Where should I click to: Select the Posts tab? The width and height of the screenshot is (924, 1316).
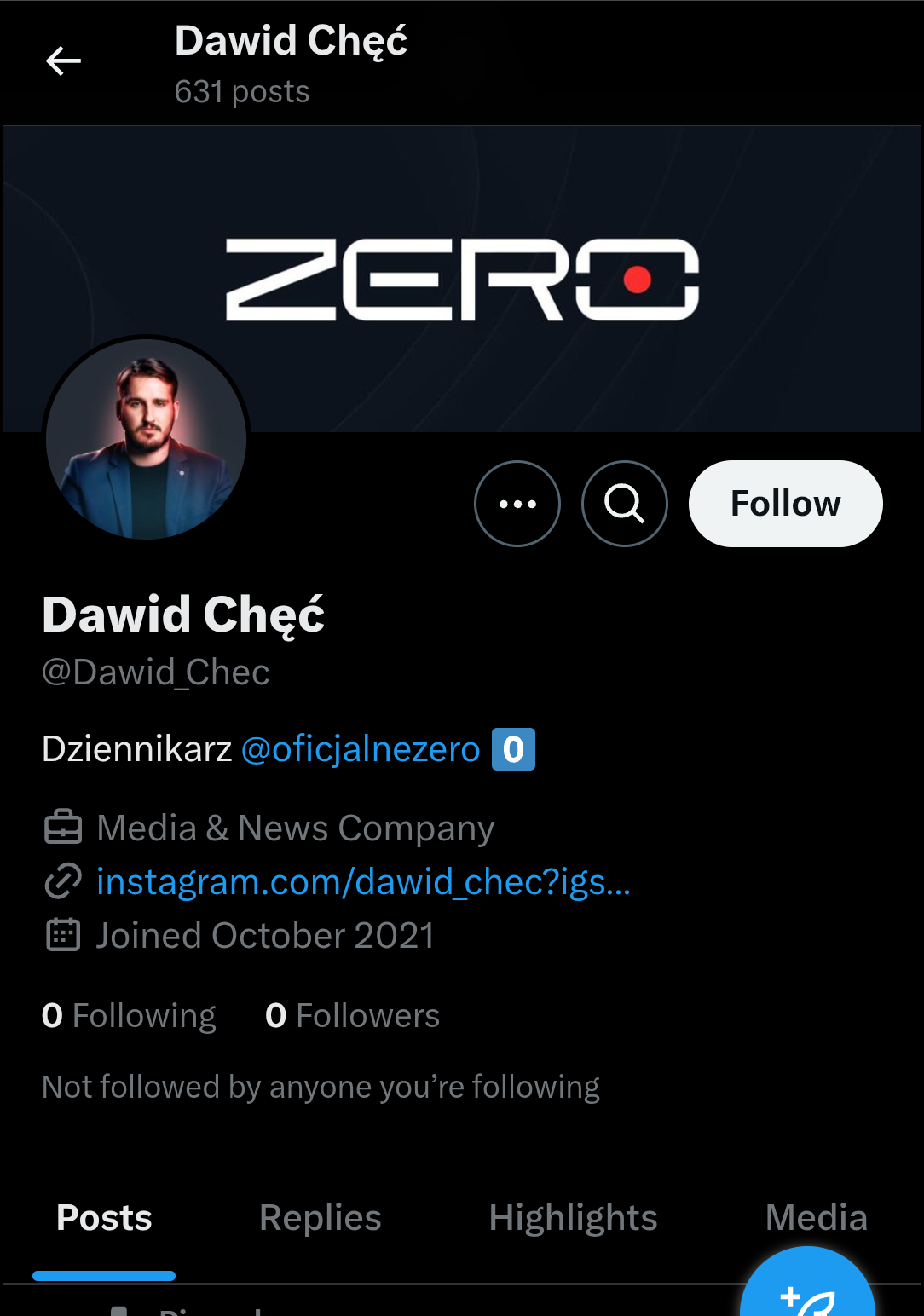104,1217
